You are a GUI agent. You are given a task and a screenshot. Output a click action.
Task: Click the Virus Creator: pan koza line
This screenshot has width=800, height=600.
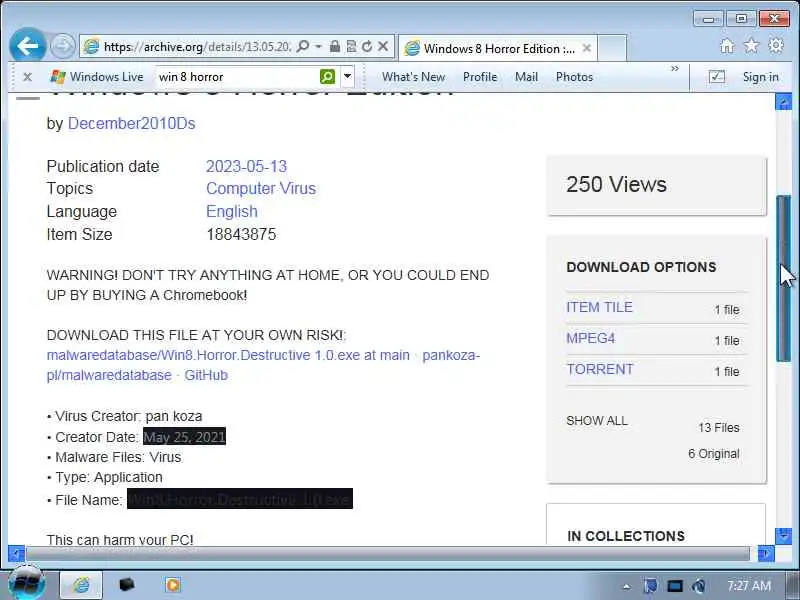click(124, 416)
